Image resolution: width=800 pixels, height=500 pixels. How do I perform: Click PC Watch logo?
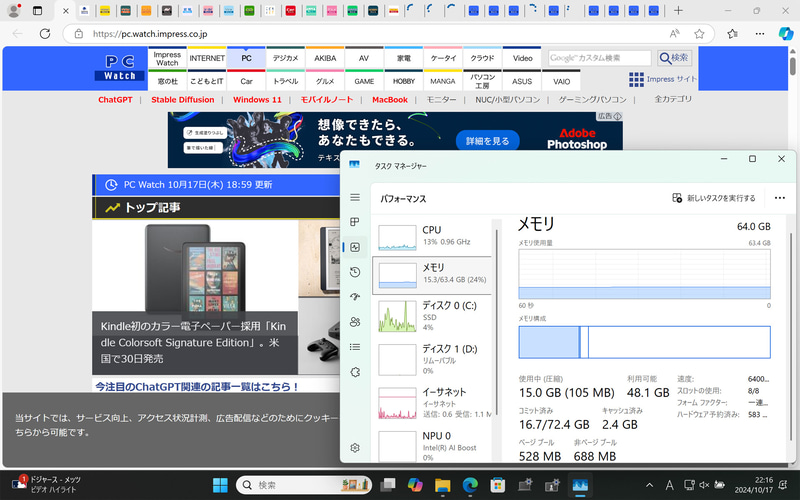point(120,68)
